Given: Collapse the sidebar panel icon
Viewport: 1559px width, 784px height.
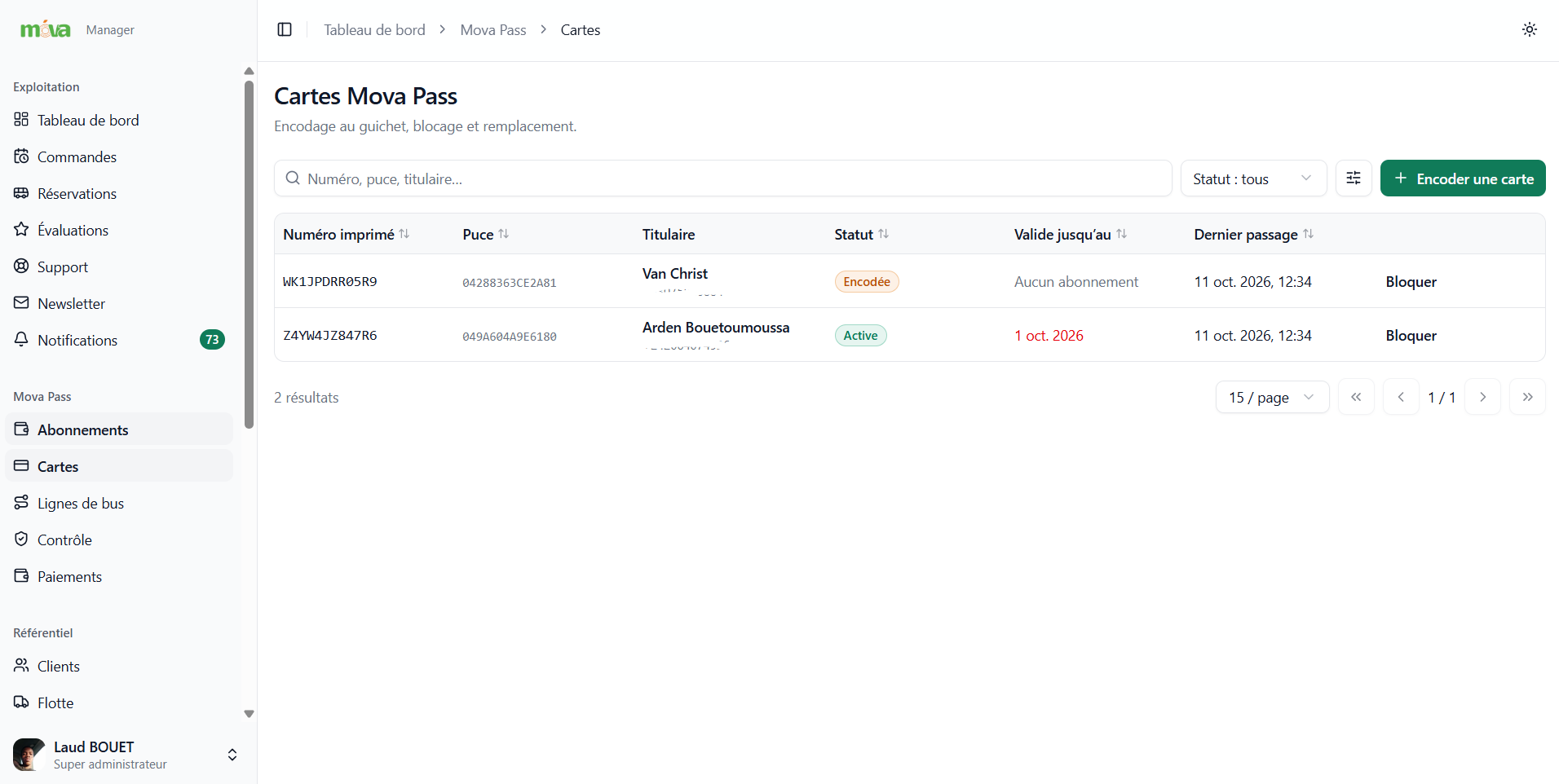Looking at the screenshot, I should pyautogui.click(x=285, y=29).
